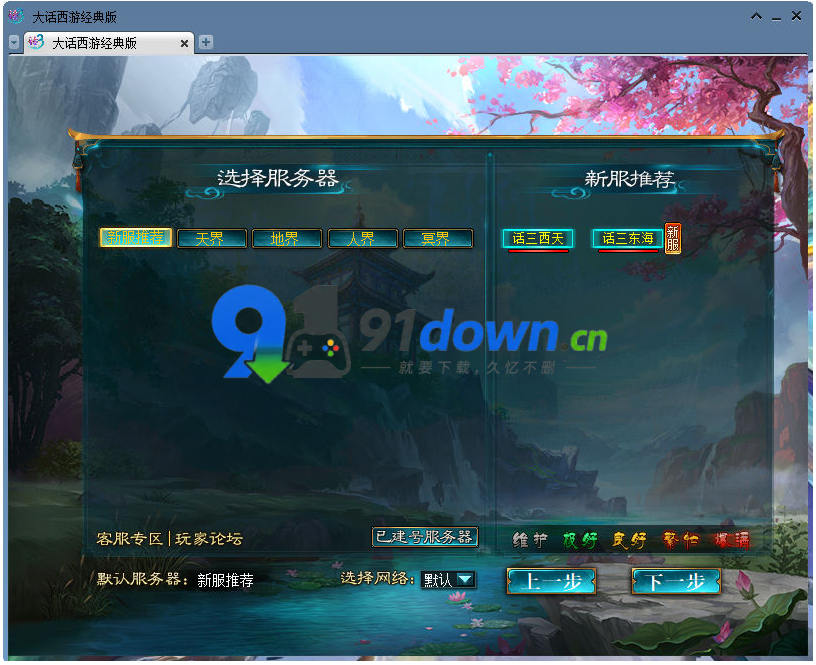This screenshot has height=665, width=816.
Task: Select the 新服推荐 server category tab
Action: point(136,238)
